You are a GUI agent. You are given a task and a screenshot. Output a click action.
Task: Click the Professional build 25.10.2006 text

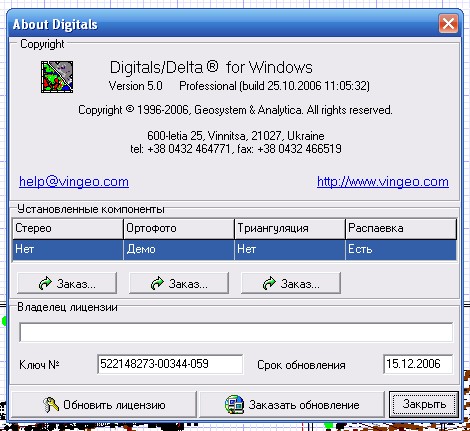[274, 86]
